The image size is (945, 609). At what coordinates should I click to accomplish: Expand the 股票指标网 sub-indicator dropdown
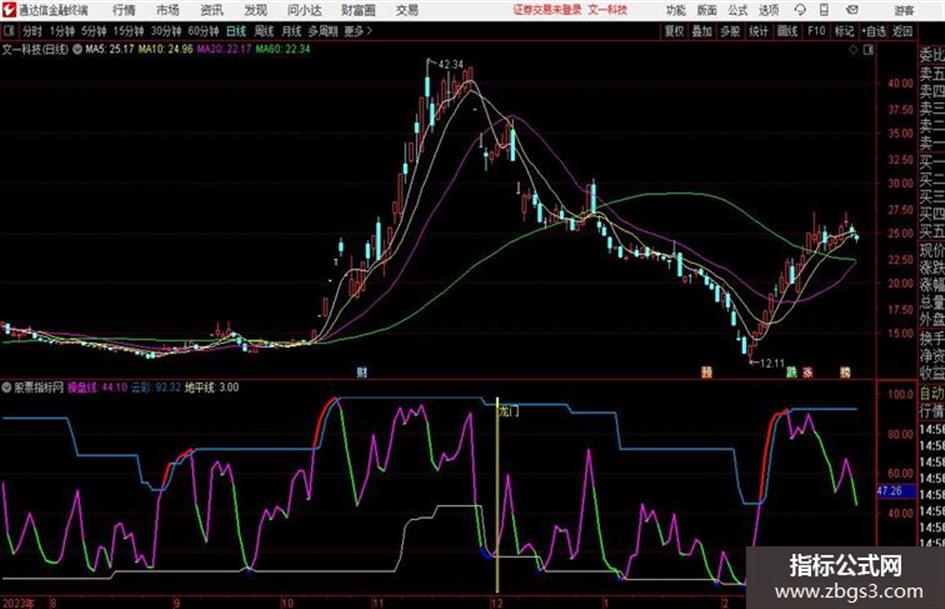[x=7, y=387]
